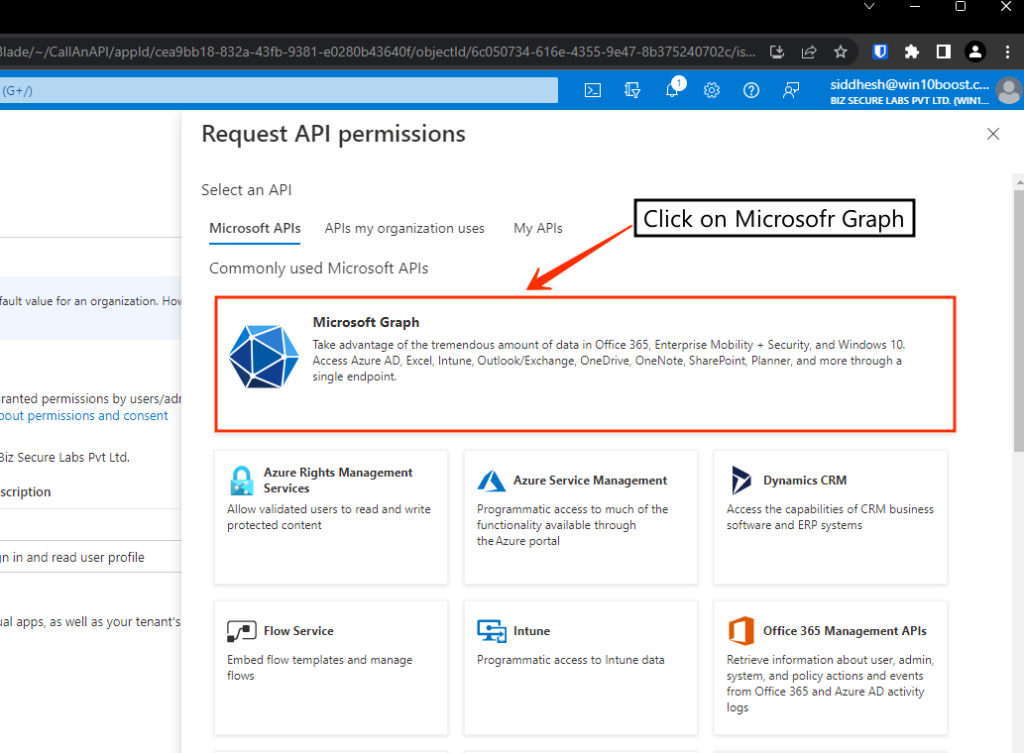Select the Flow Service tile
This screenshot has width=1024, height=753.
pos(330,667)
